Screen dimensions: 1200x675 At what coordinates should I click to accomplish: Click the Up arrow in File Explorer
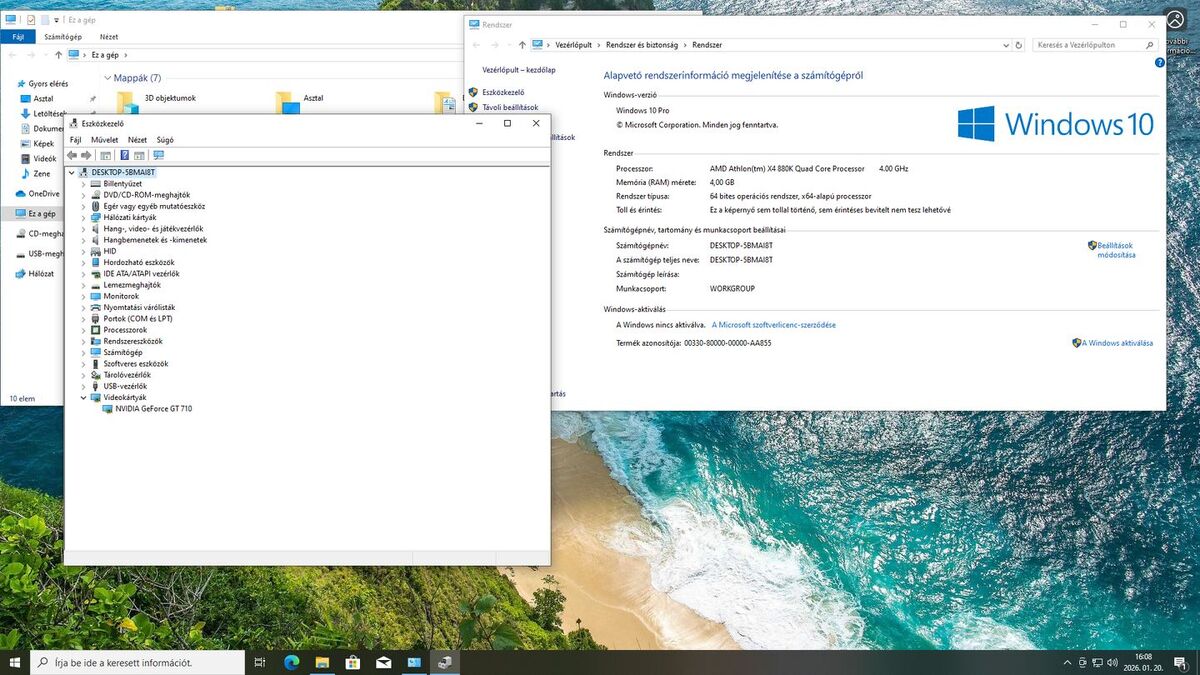click(59, 55)
